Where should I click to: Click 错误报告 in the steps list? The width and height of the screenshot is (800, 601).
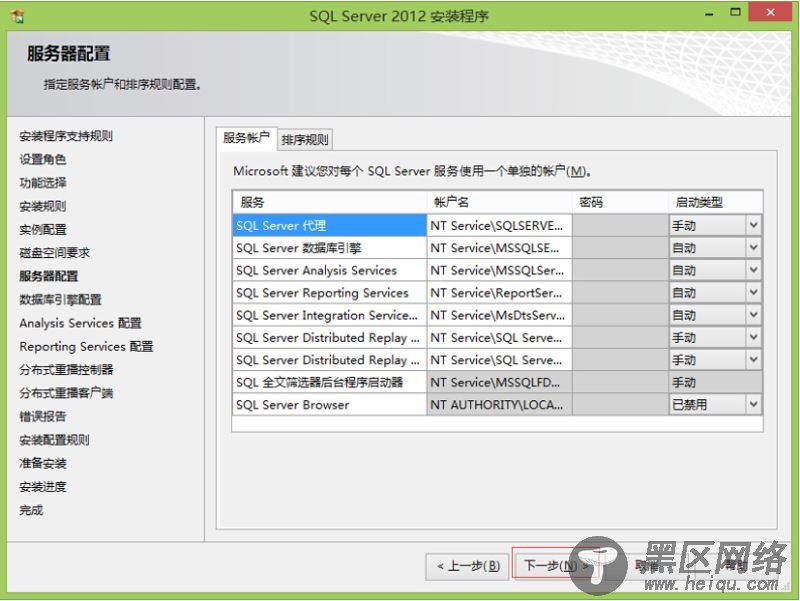(x=43, y=416)
